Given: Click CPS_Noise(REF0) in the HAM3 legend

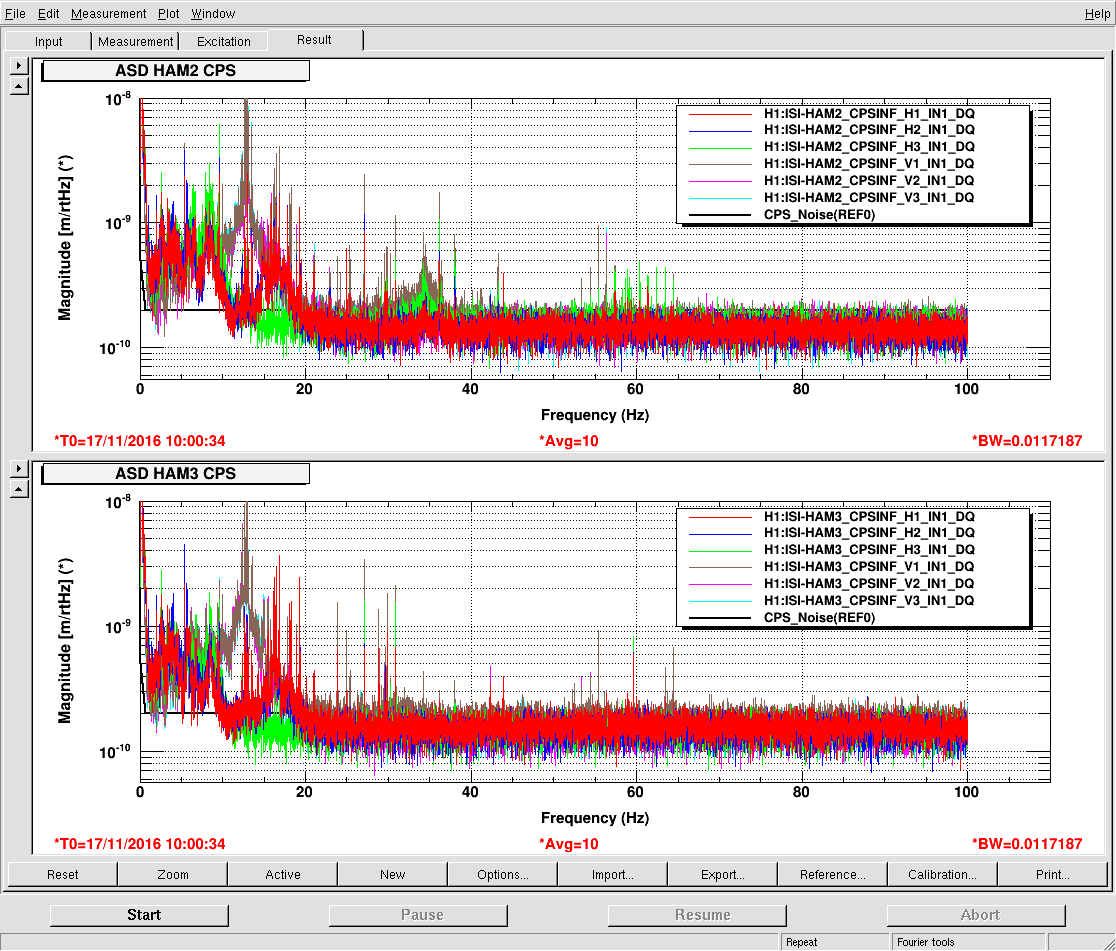Looking at the screenshot, I should pyautogui.click(x=819, y=617).
